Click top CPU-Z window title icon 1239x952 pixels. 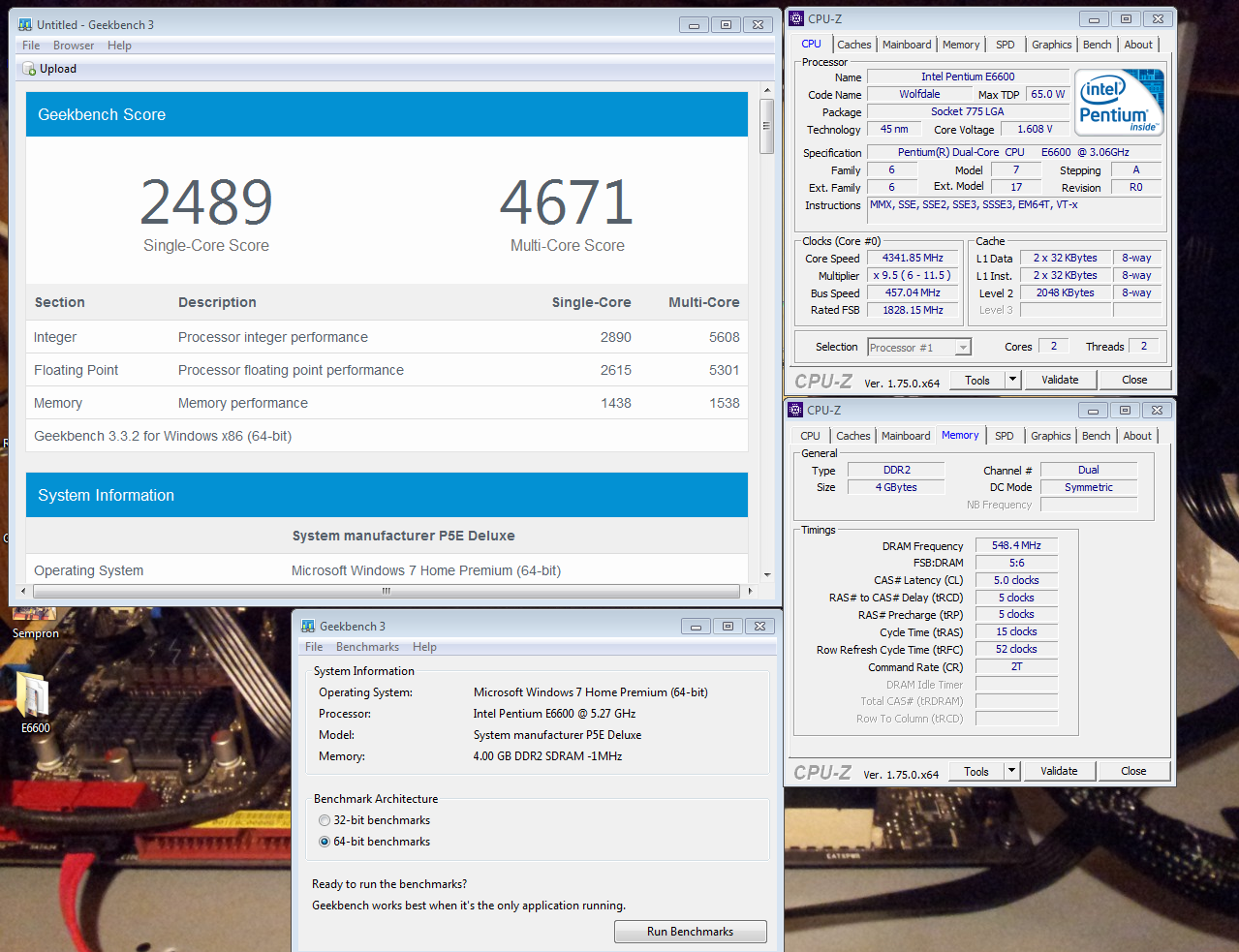tap(796, 18)
